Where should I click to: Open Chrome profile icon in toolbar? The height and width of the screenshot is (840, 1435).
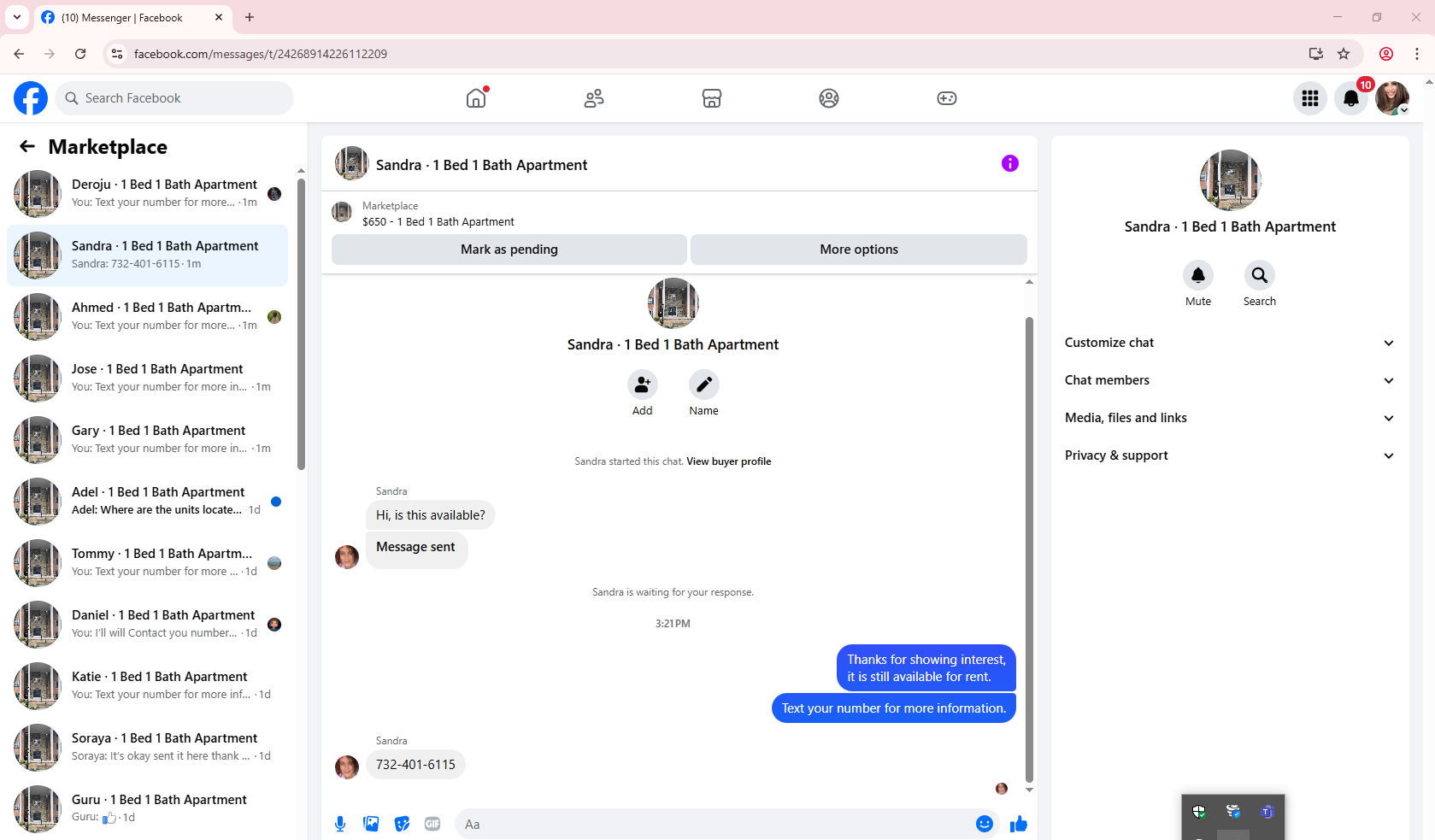pos(1386,54)
